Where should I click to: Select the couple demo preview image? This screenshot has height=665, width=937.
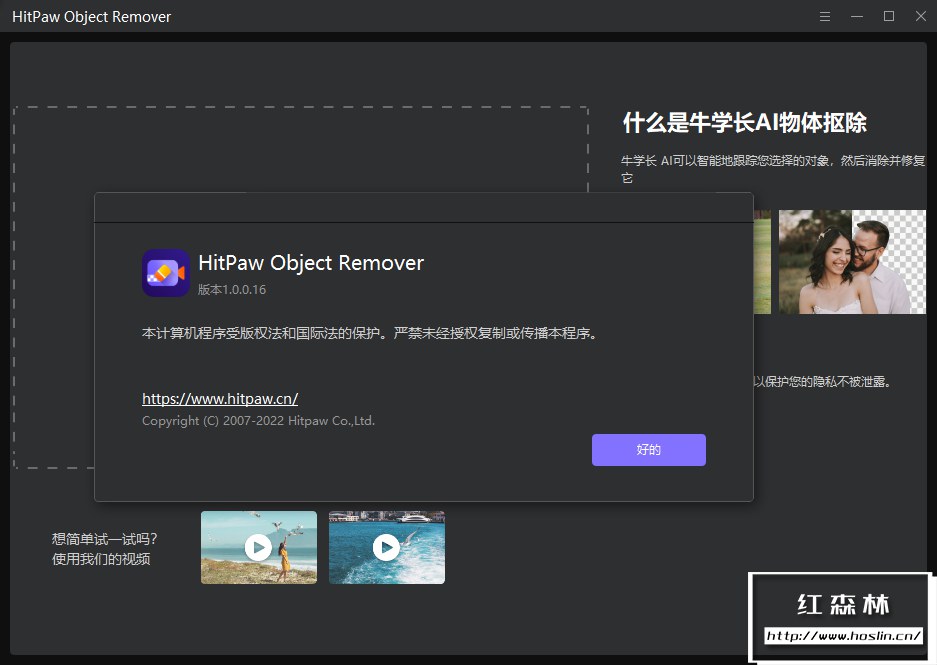852,262
